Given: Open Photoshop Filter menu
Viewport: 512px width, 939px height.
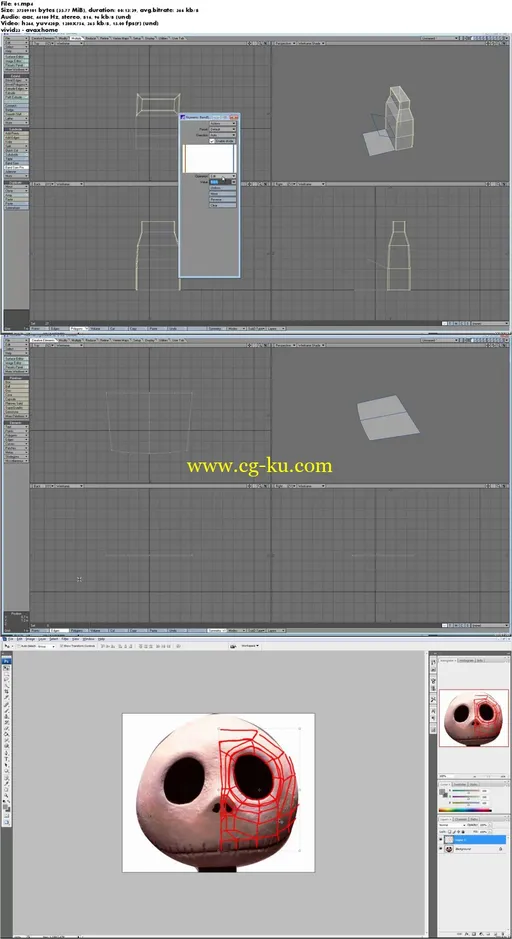Looking at the screenshot, I should (65, 639).
